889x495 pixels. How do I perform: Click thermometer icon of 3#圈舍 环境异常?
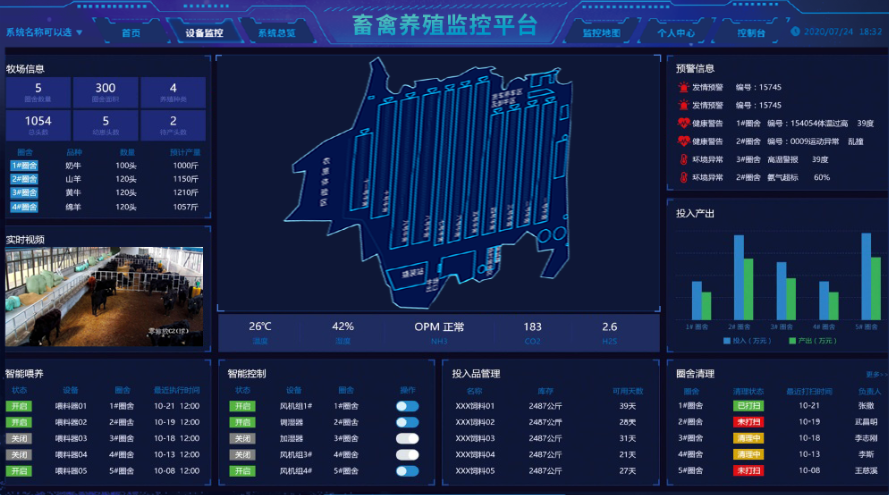click(x=683, y=159)
